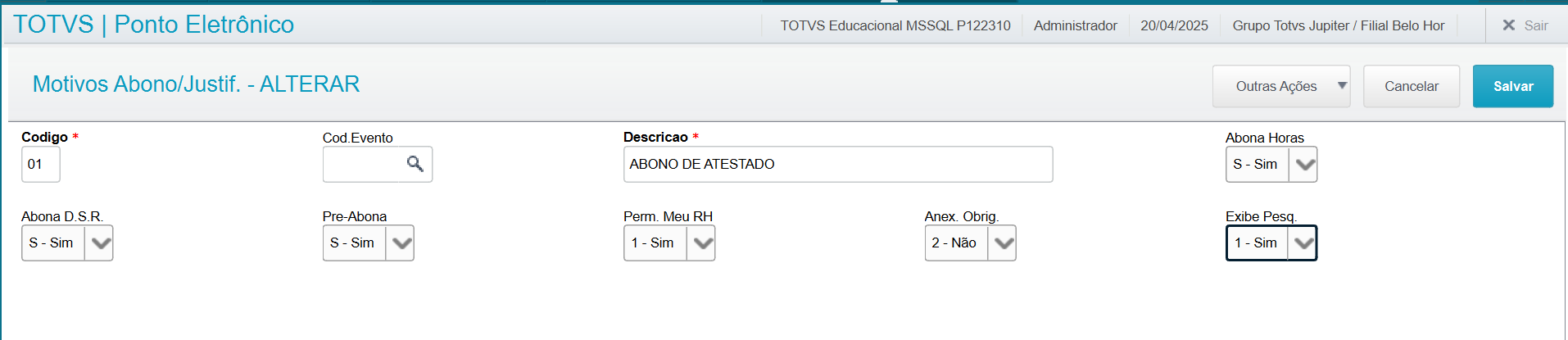Image resolution: width=1568 pixels, height=340 pixels.
Task: Open the Perm. Meu RH dropdown arrow
Action: [700, 243]
